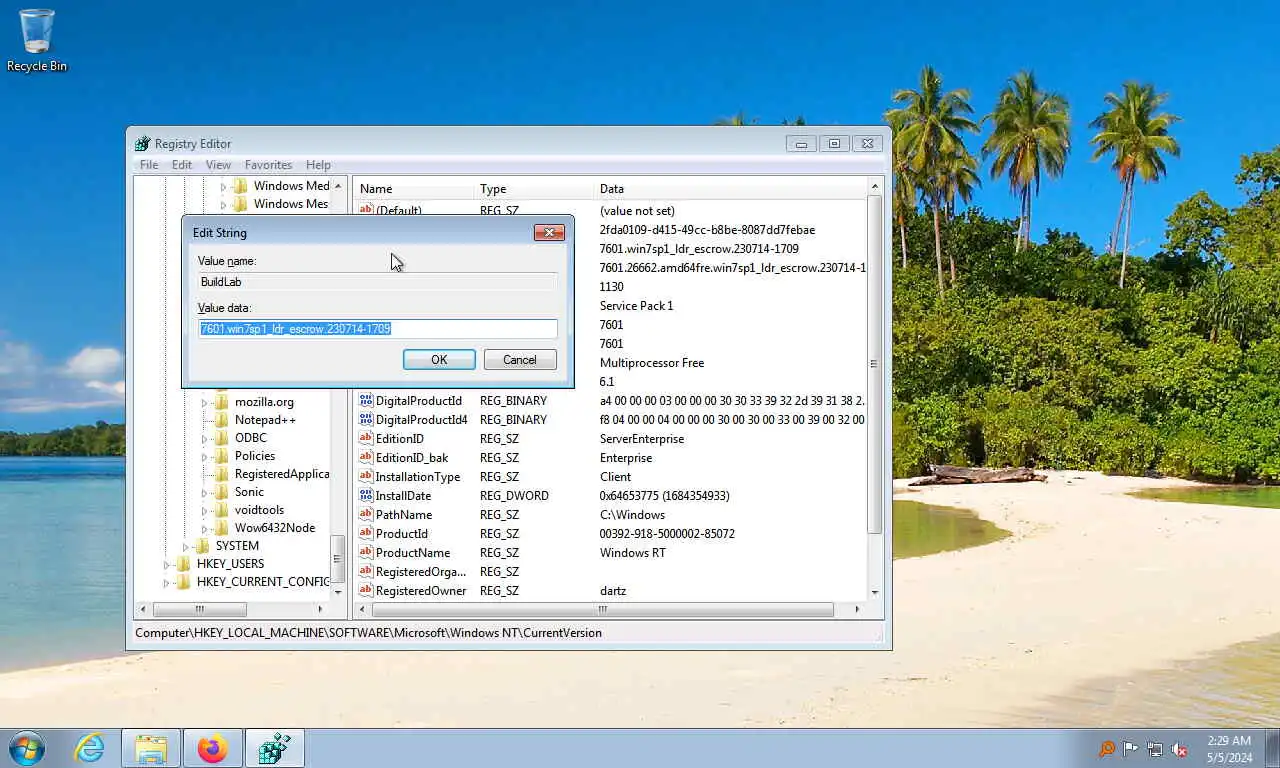Screen dimensions: 1280x768
Task: Click the Value name field showing BuildLab
Action: 378,282
